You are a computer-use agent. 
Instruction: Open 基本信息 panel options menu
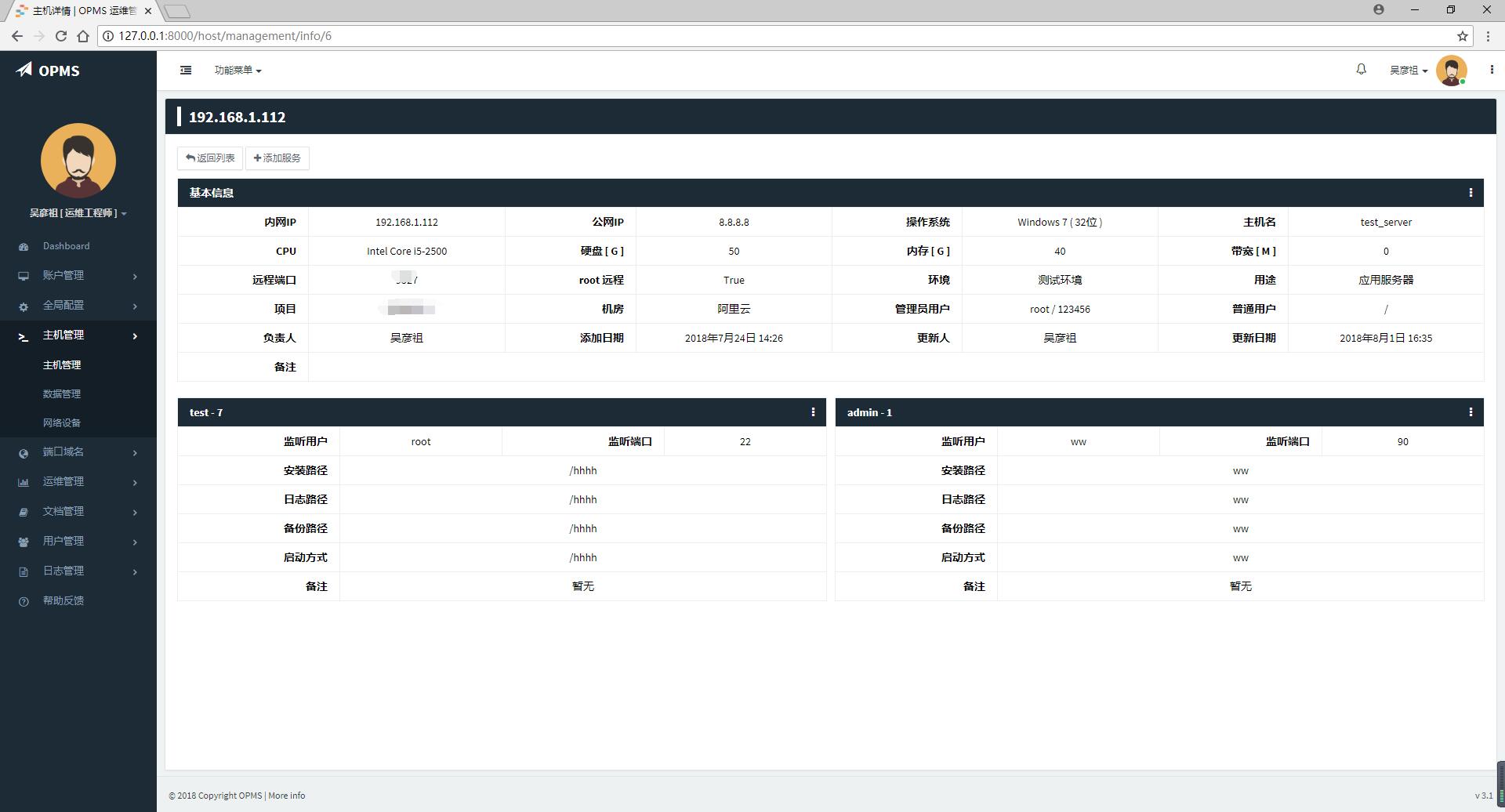point(1471,193)
